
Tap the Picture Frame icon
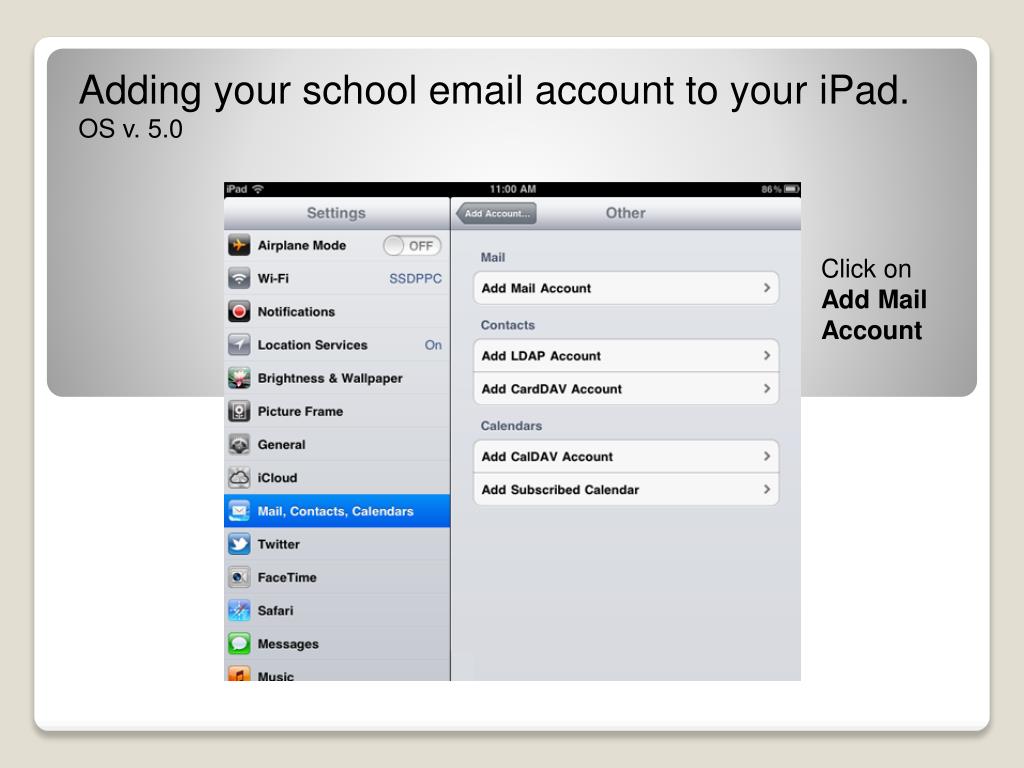tap(239, 411)
